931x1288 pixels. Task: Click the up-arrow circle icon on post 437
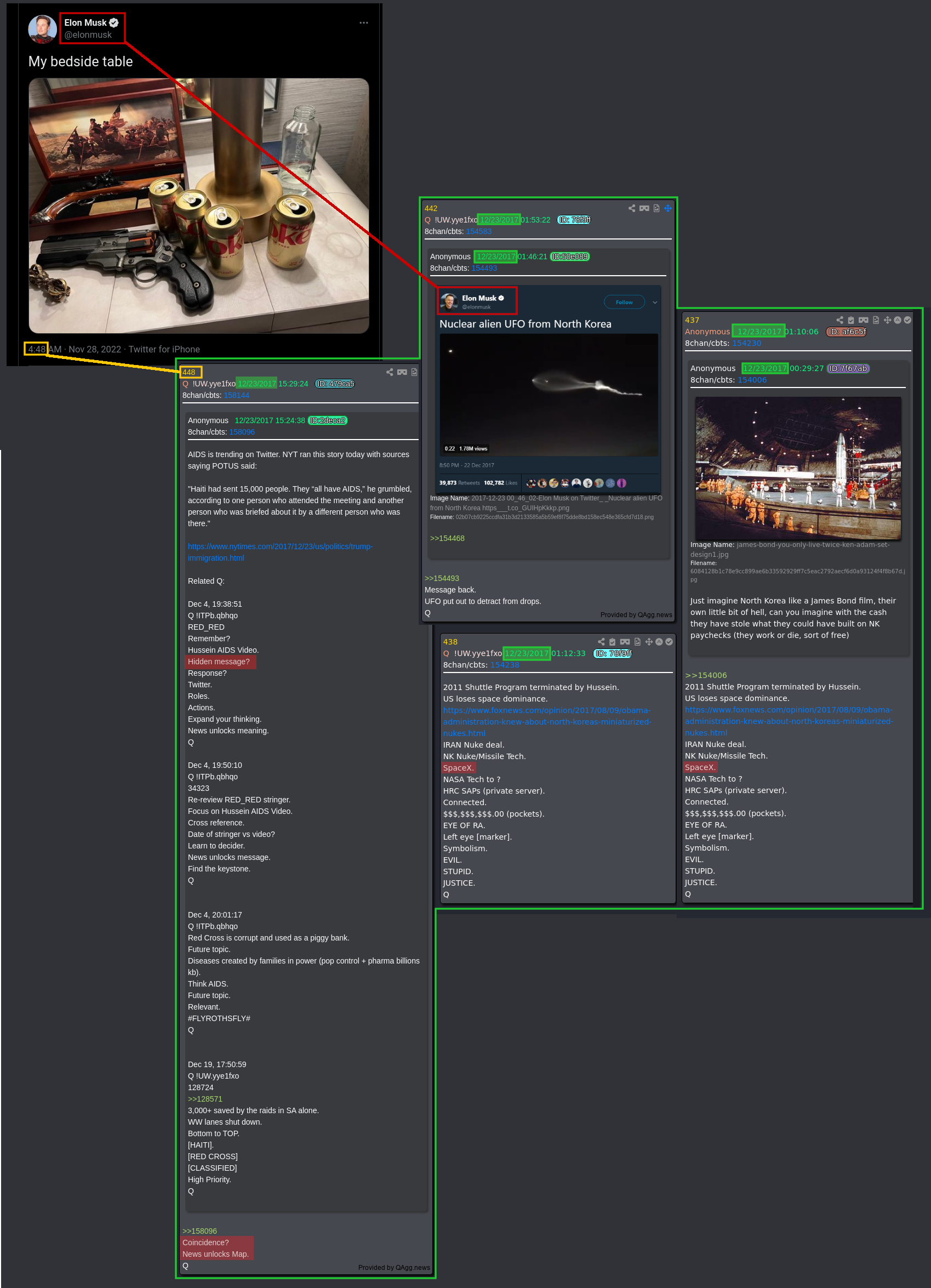coord(898,320)
